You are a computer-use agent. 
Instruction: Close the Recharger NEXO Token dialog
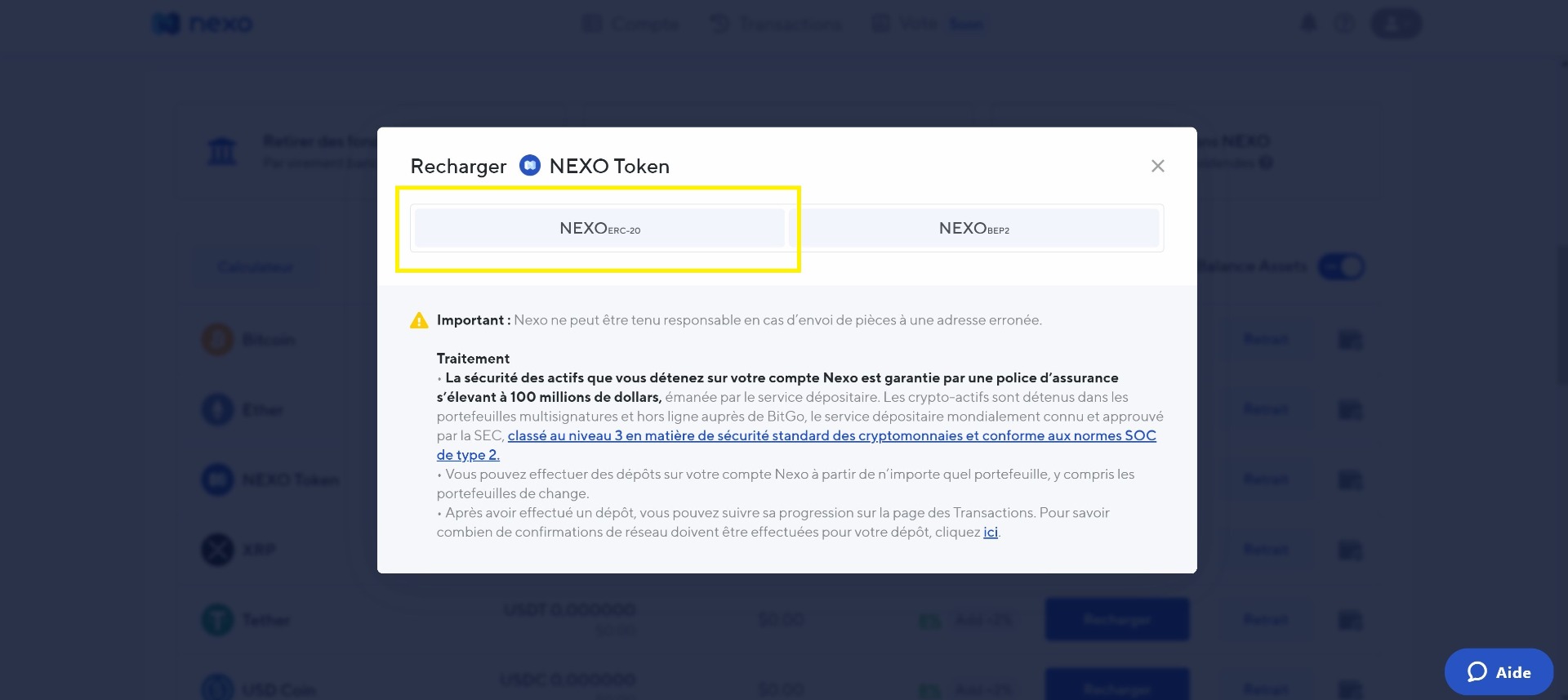(x=1157, y=166)
